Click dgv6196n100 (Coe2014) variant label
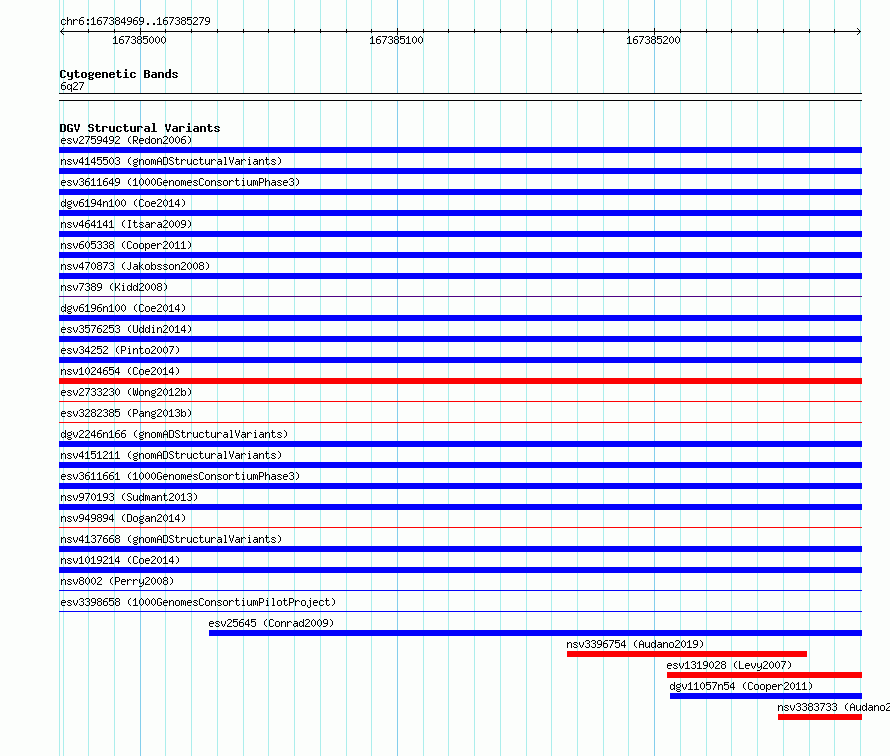The image size is (890, 756). click(123, 308)
